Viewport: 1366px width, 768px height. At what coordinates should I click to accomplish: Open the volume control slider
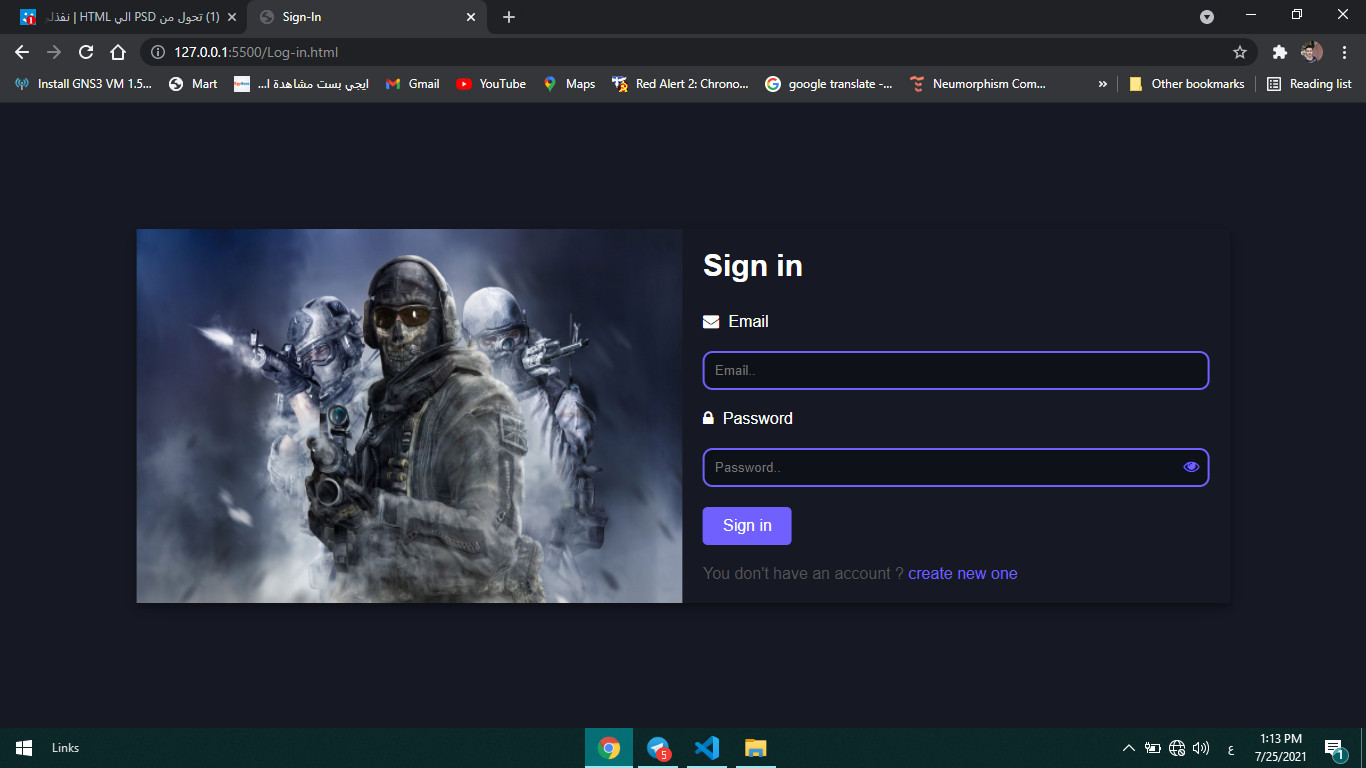[x=1200, y=747]
